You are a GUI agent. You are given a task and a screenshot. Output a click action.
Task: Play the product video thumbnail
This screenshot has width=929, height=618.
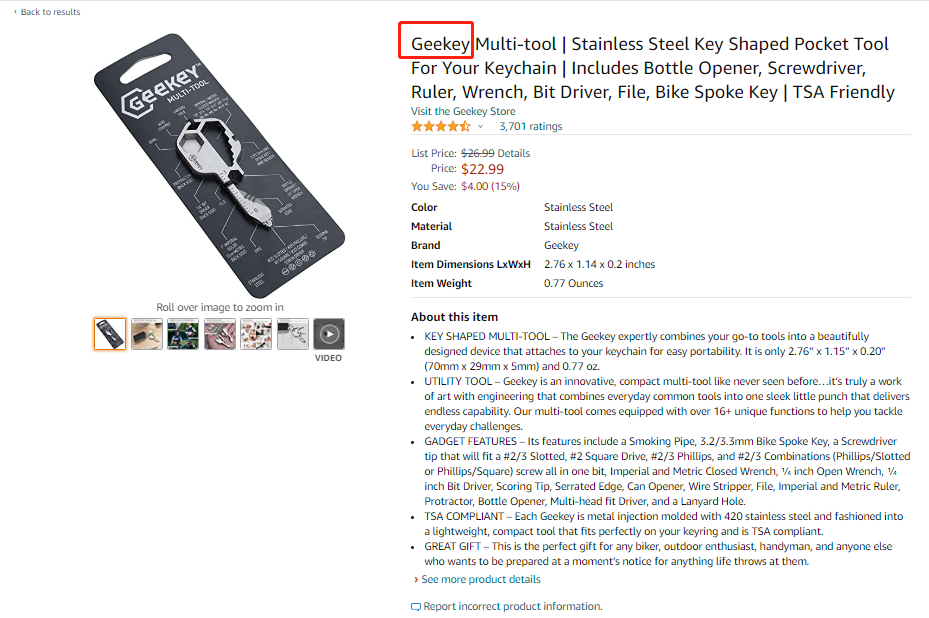point(329,334)
